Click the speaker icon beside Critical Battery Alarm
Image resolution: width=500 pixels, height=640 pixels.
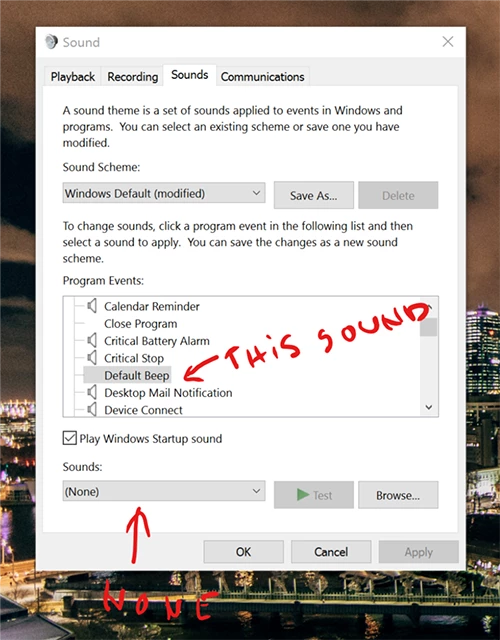[92, 340]
